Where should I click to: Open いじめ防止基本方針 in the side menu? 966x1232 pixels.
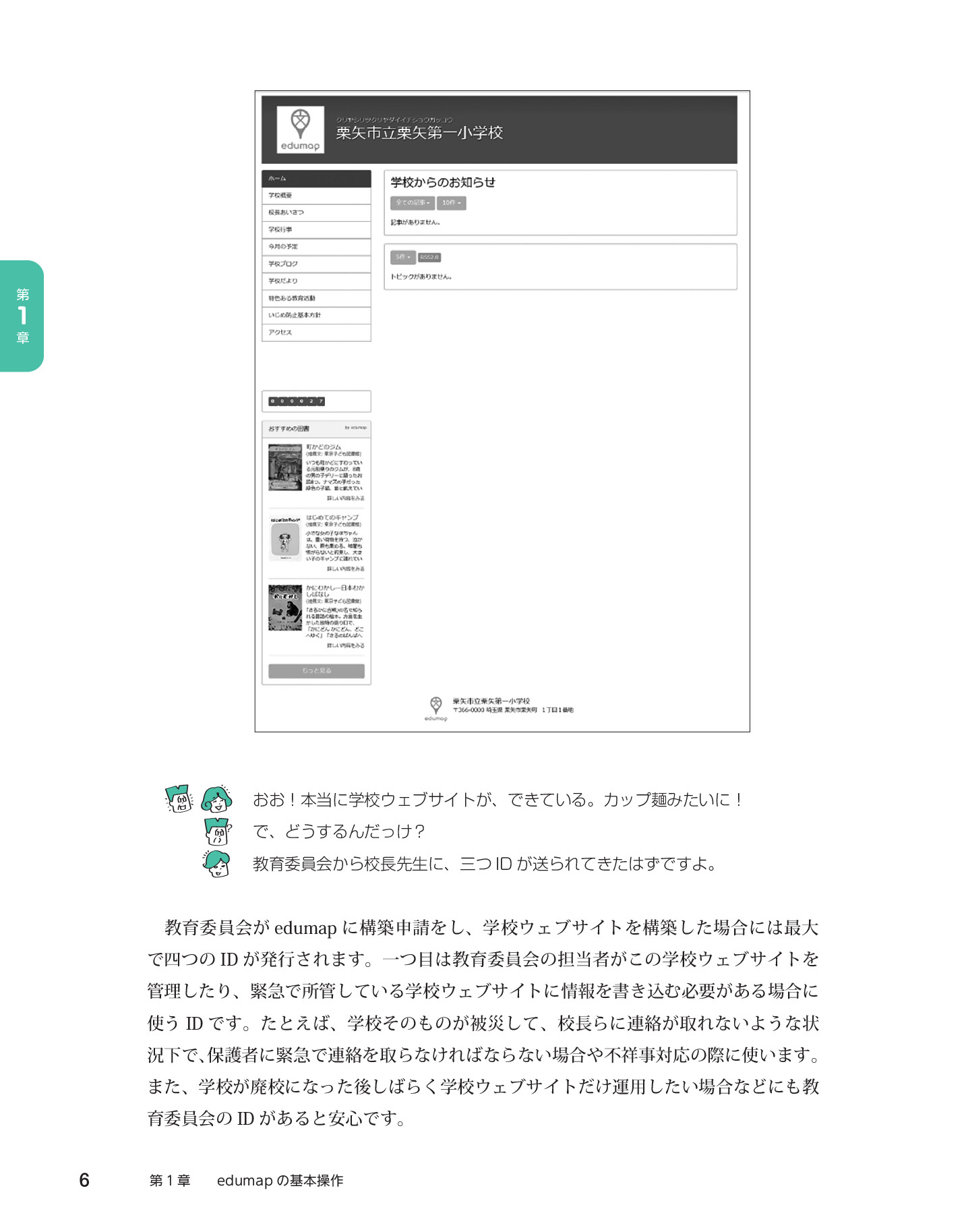pos(316,315)
